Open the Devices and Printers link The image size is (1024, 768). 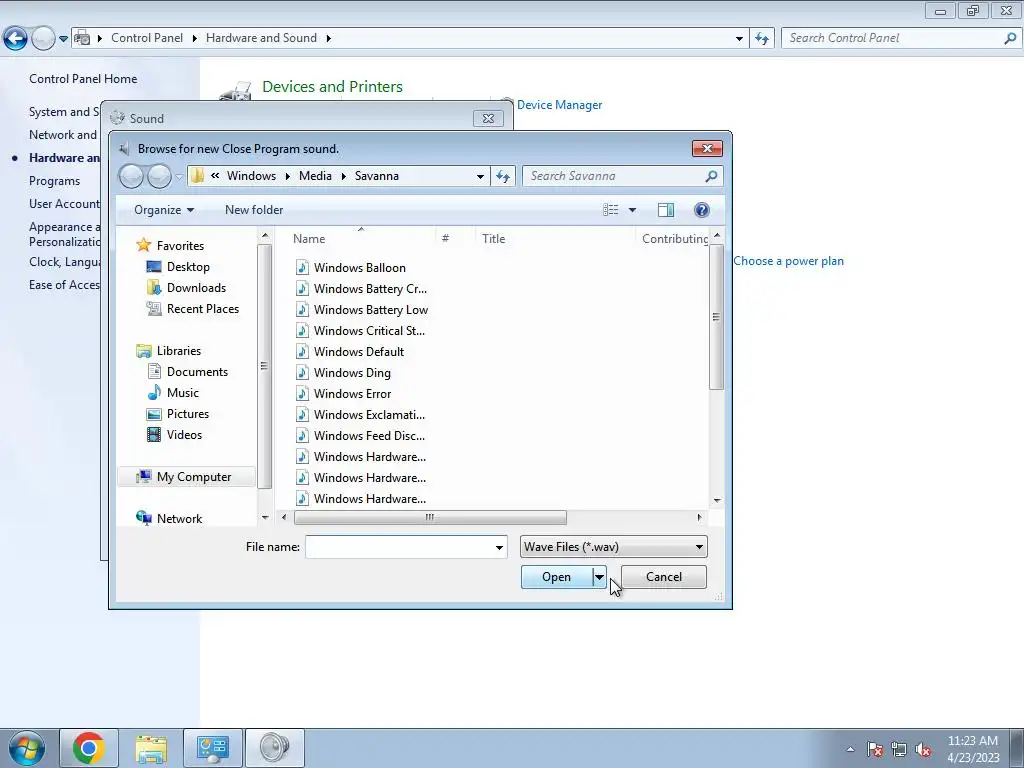[x=332, y=86]
